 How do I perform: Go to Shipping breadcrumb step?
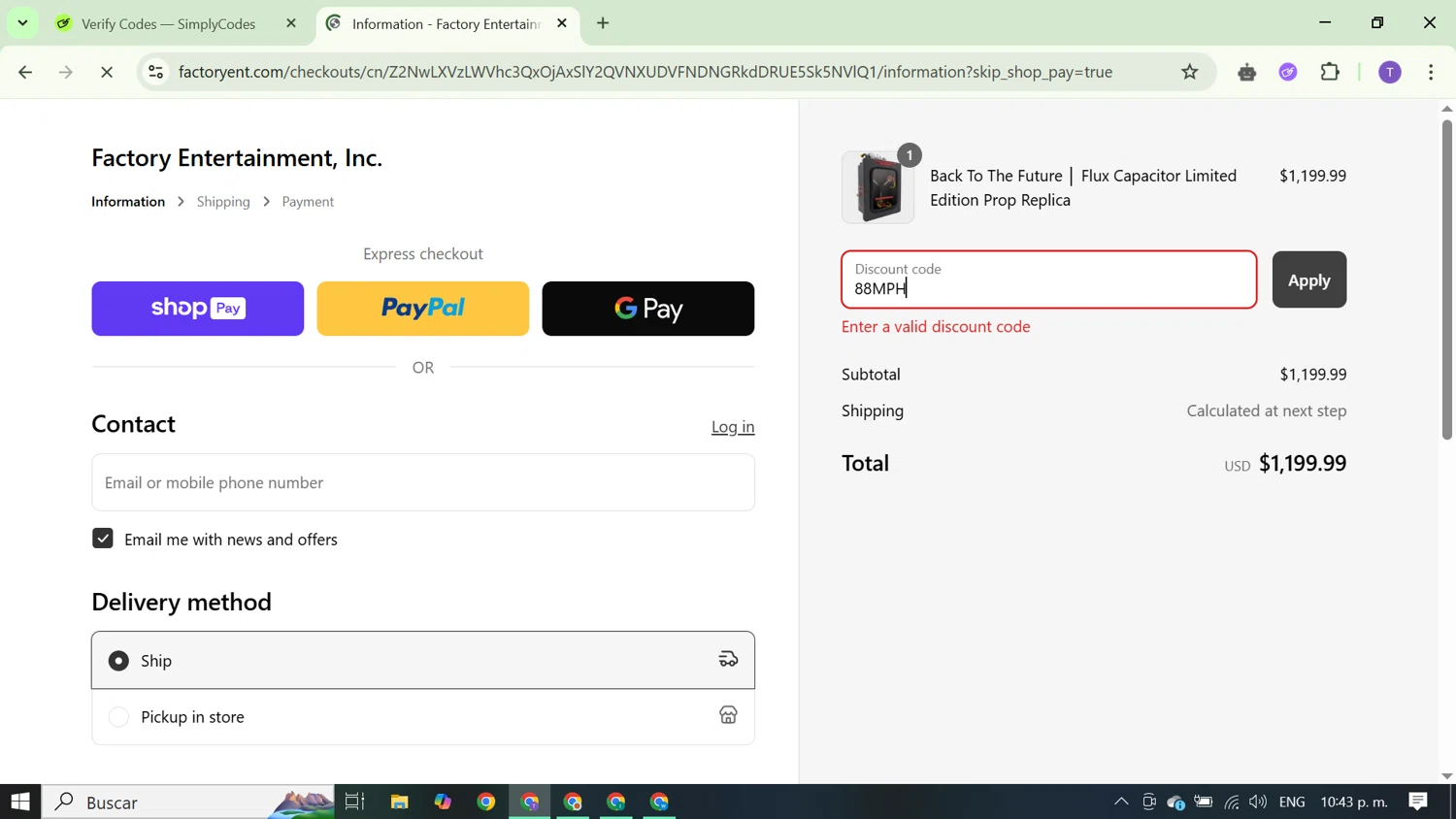223,202
